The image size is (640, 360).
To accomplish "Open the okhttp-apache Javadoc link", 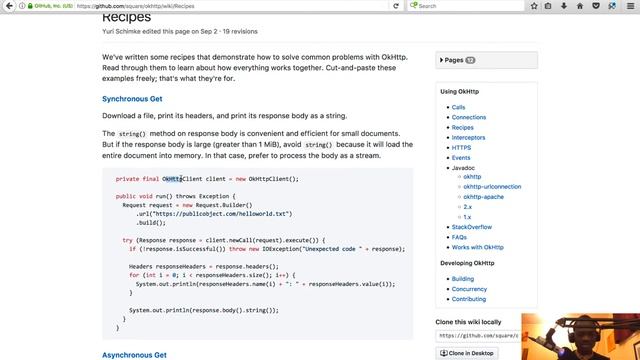I will [483, 197].
